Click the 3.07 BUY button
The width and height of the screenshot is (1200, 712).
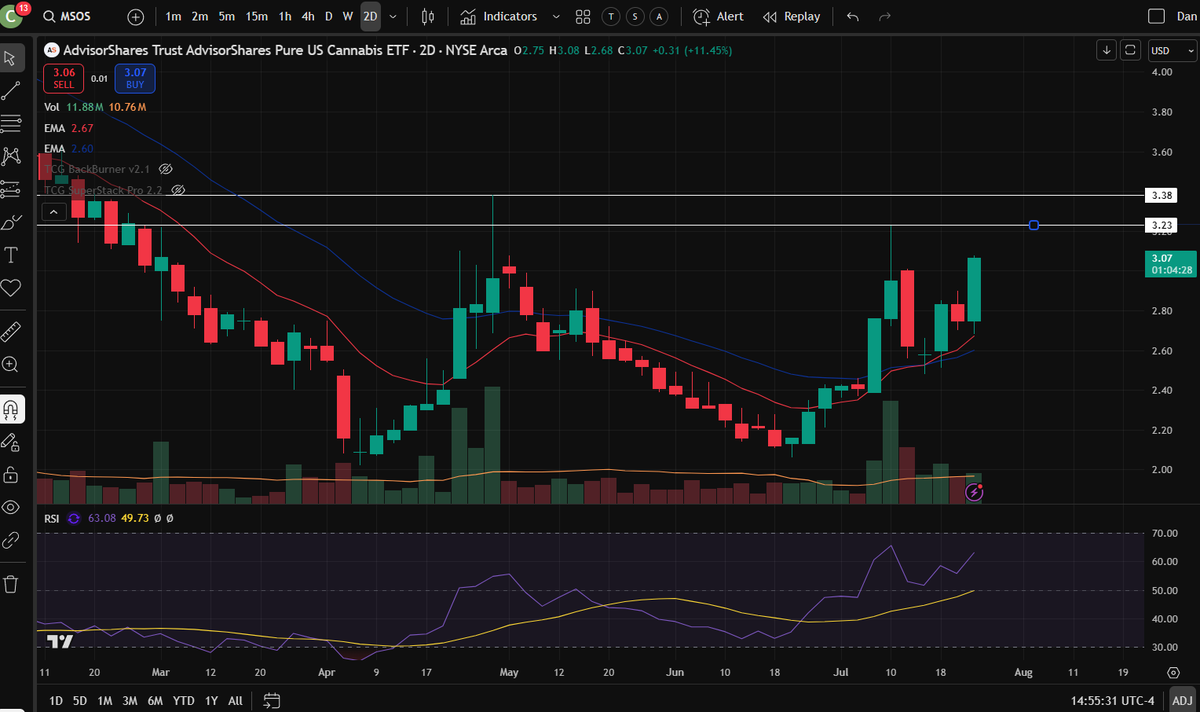(135, 78)
